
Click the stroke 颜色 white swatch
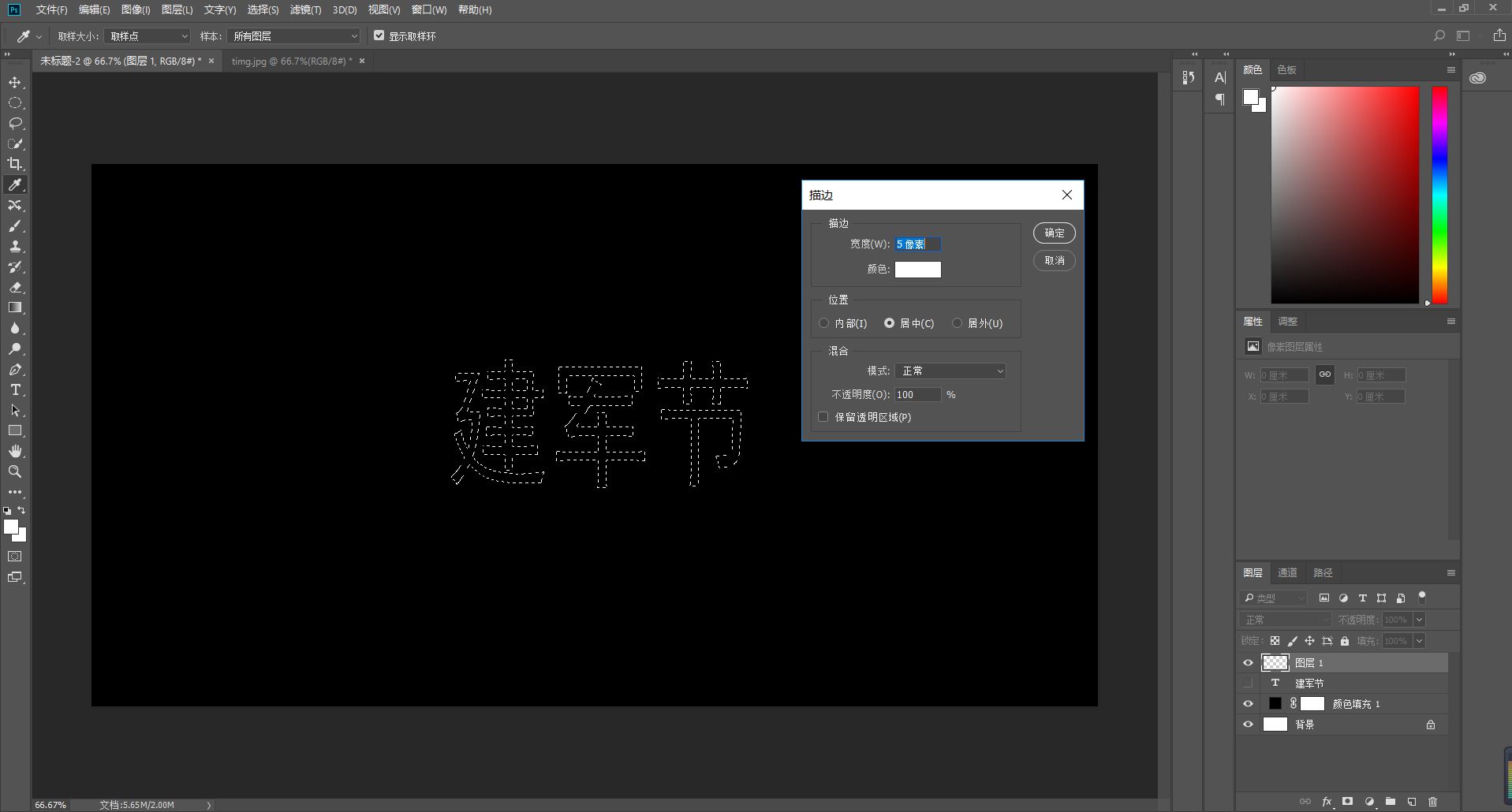pyautogui.click(x=917, y=270)
